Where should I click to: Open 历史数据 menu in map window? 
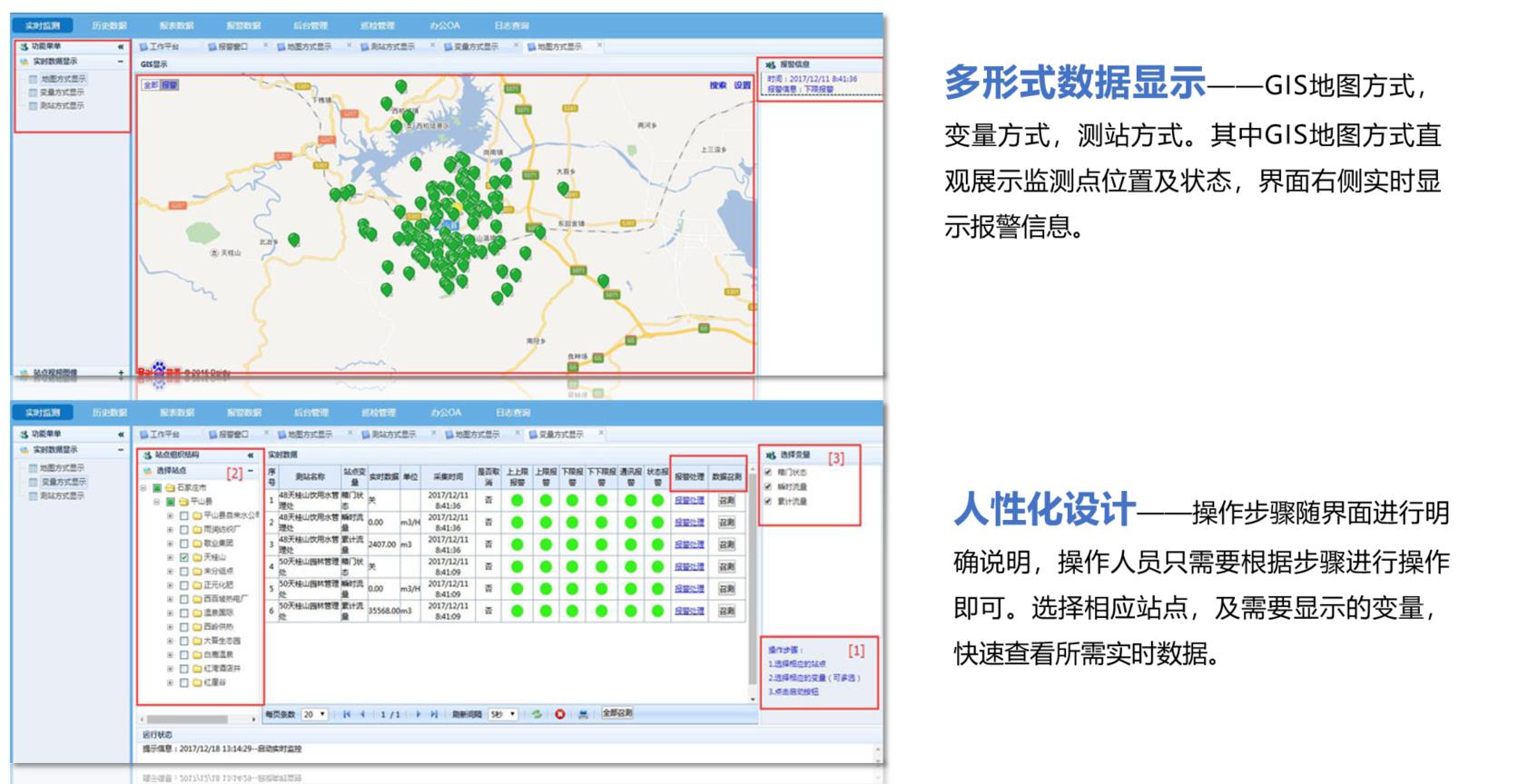[109, 25]
